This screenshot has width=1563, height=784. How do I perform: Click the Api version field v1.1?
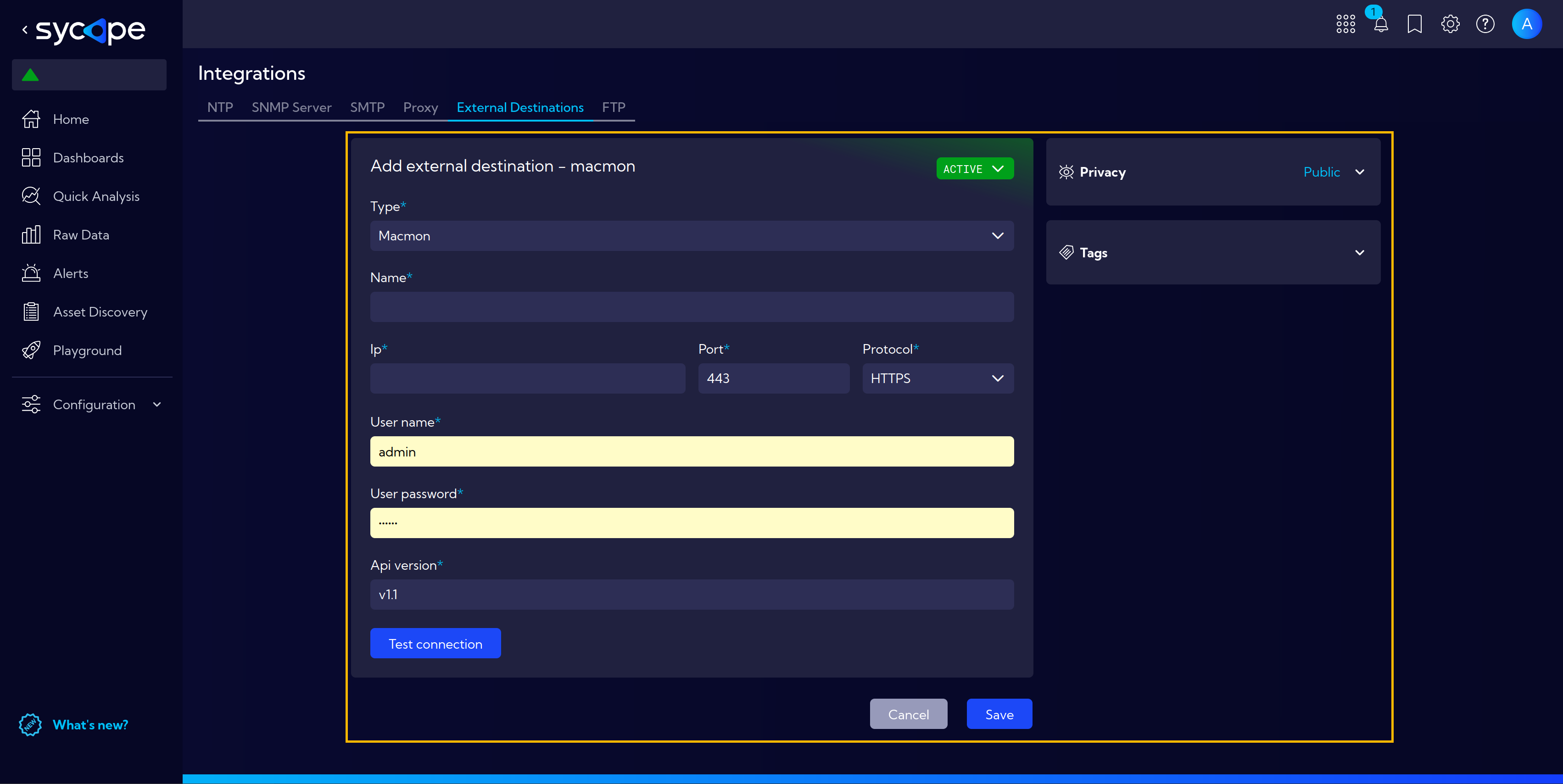pos(692,594)
